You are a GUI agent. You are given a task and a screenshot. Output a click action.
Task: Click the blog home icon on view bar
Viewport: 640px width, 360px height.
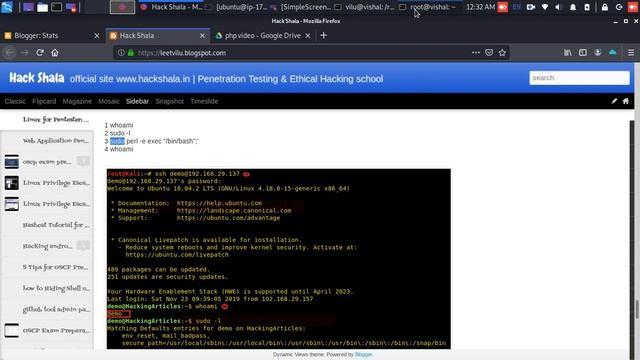click(626, 101)
